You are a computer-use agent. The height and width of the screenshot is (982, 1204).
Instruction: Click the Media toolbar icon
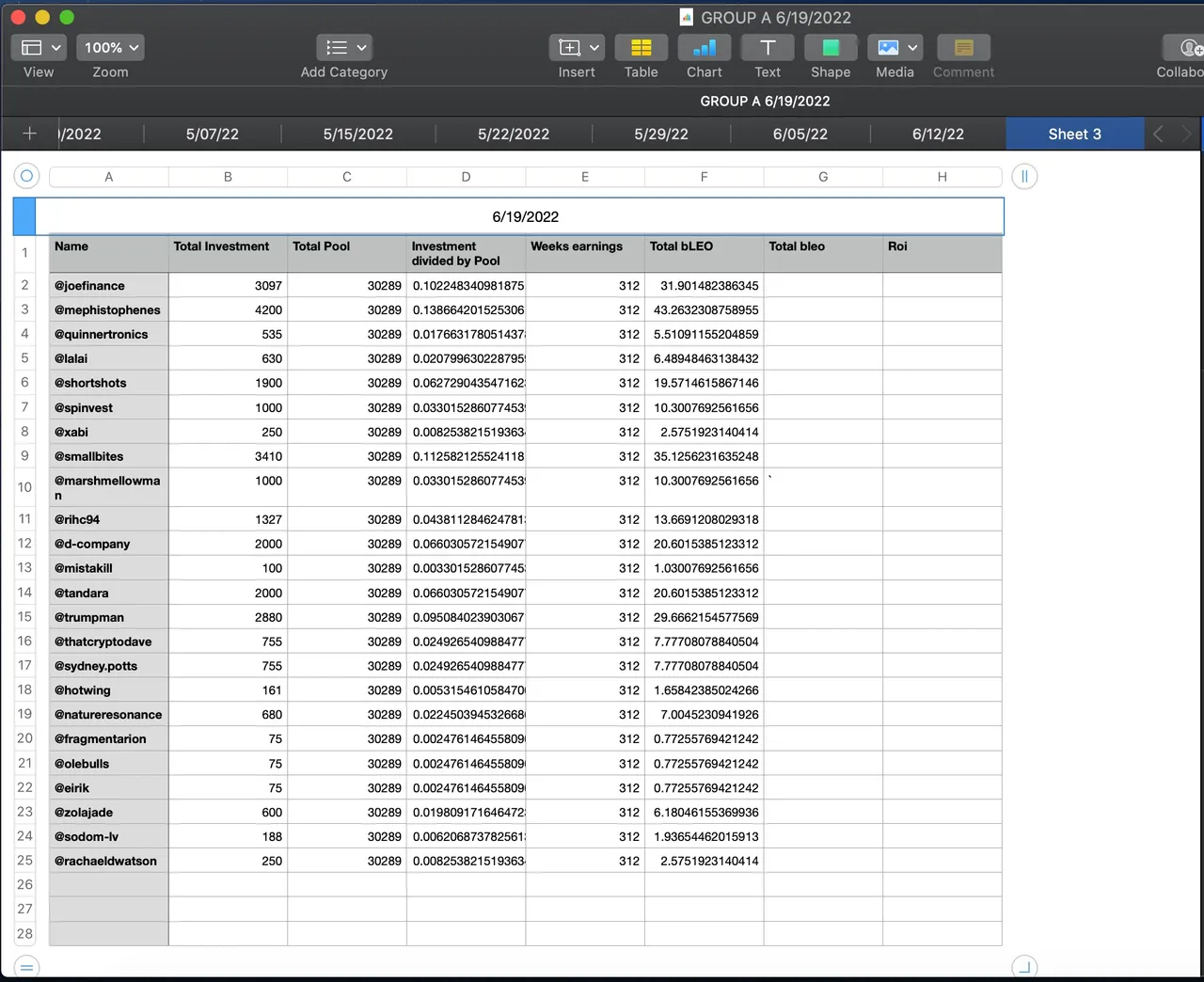tap(888, 47)
